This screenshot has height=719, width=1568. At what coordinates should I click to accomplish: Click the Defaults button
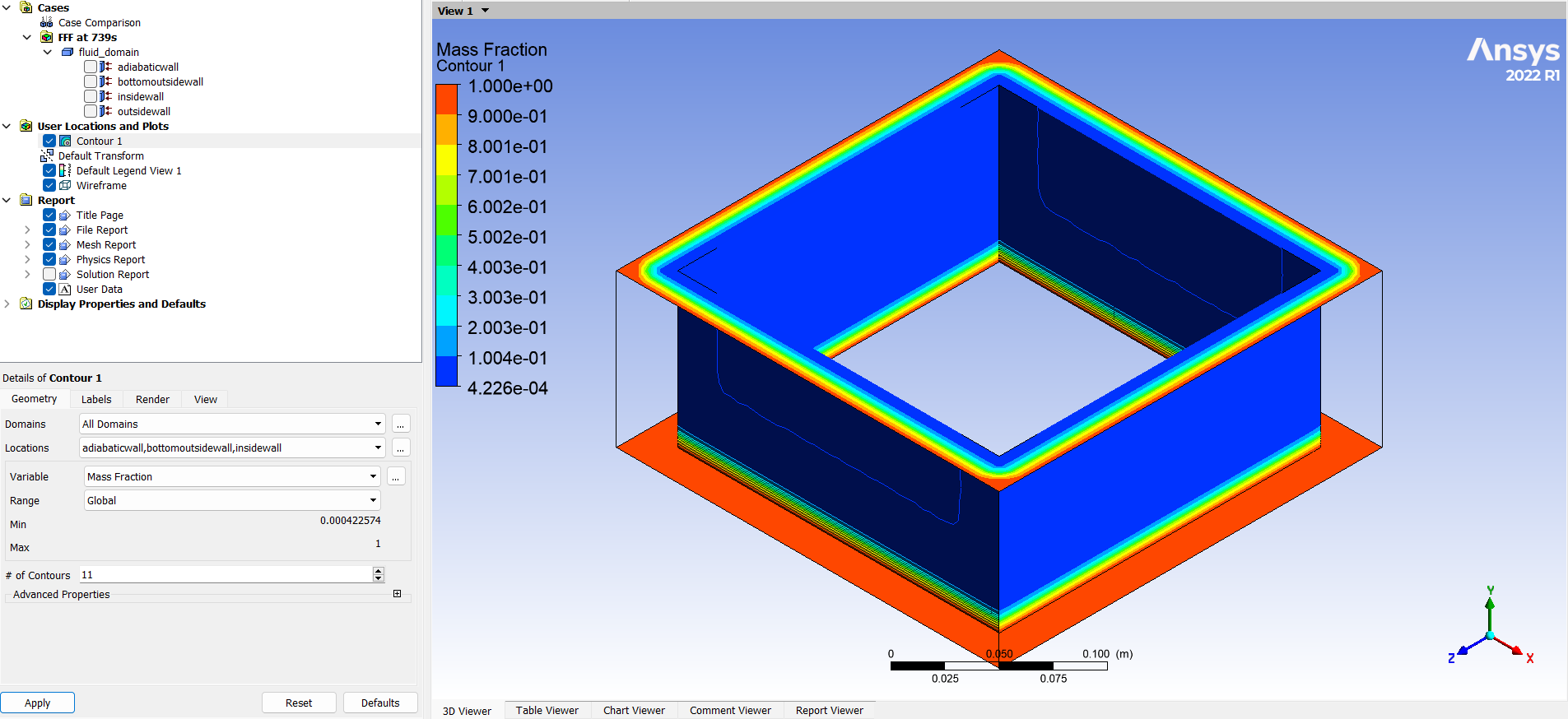(380, 703)
